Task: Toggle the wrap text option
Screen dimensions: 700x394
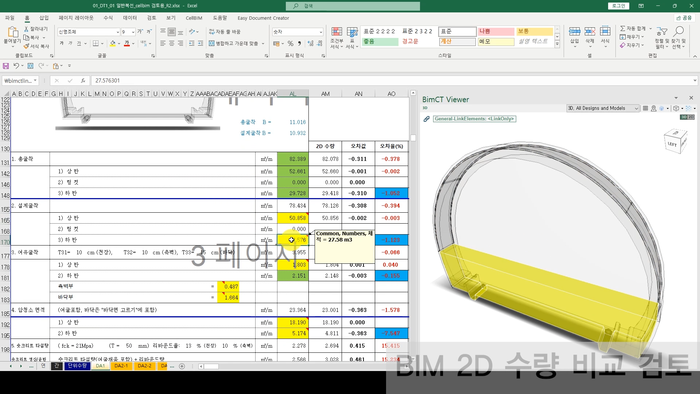Action: (225, 32)
